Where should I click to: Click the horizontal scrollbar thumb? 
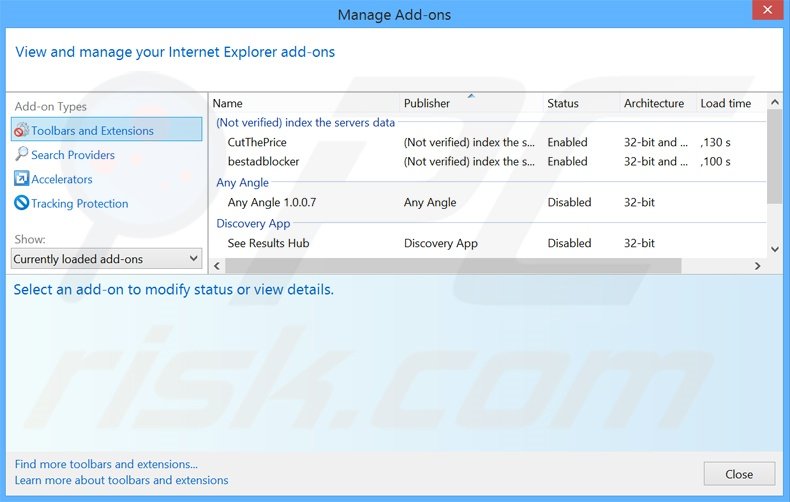click(x=453, y=266)
